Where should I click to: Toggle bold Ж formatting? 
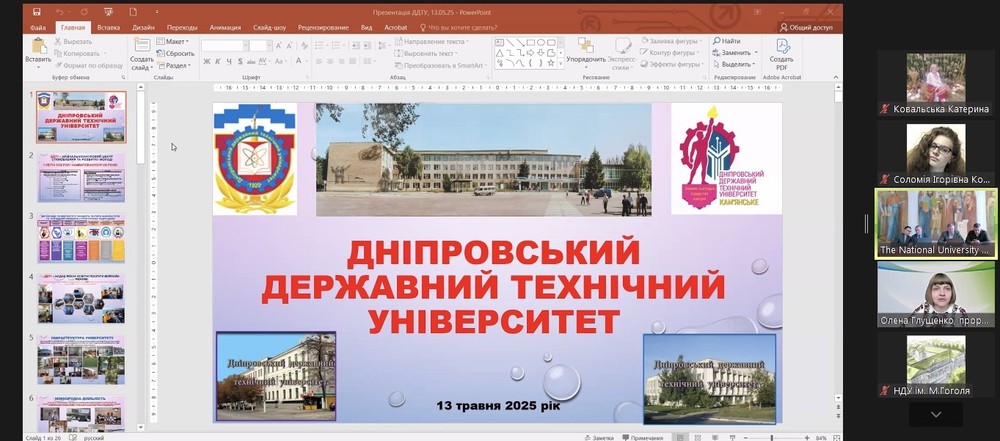pyautogui.click(x=207, y=61)
